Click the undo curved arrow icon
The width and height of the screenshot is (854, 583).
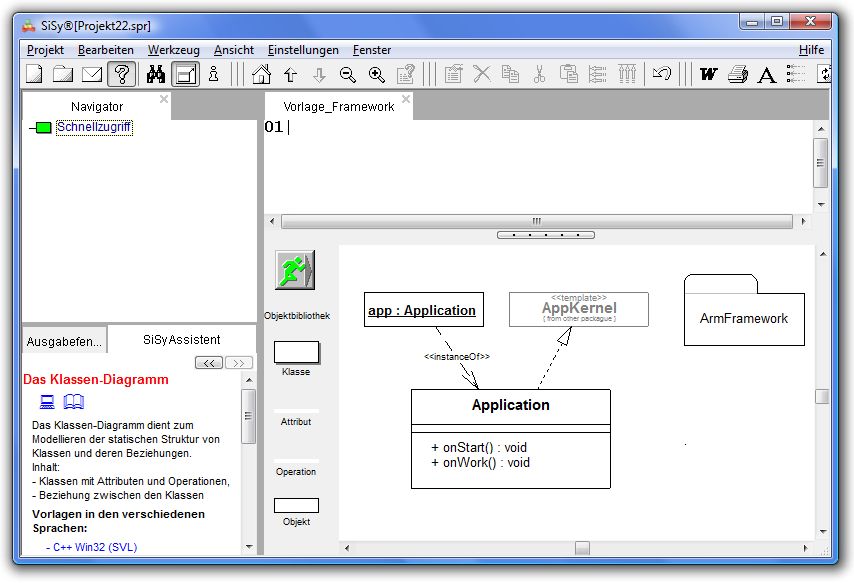[662, 73]
